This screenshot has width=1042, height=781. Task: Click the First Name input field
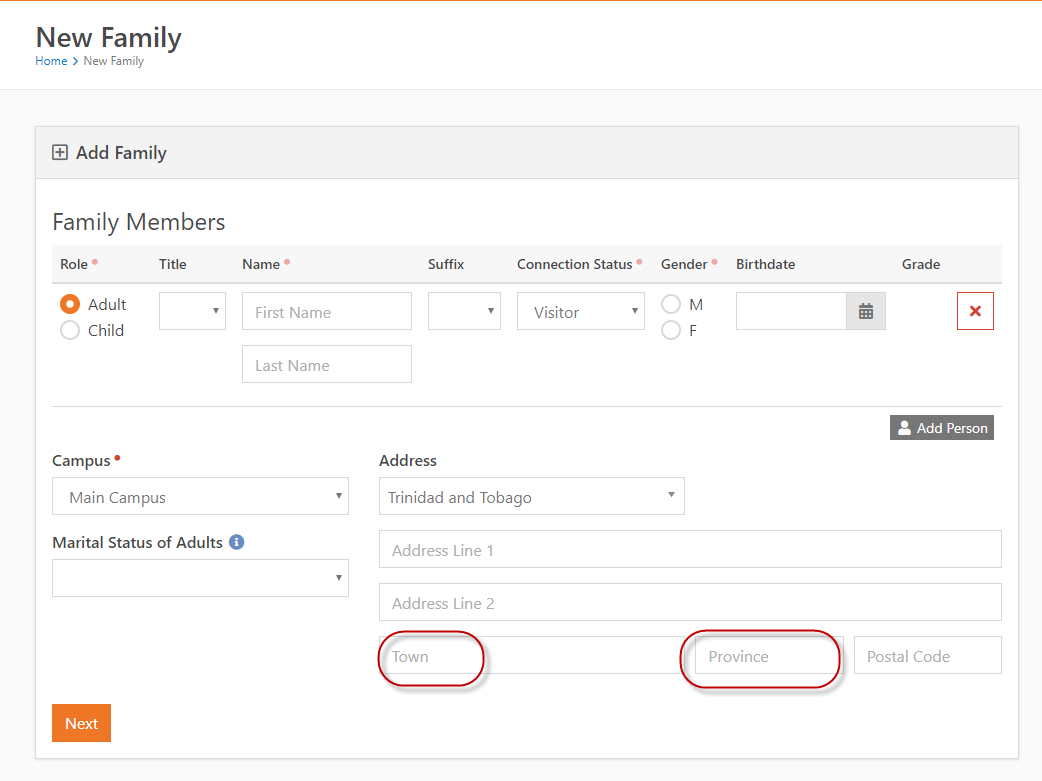pyautogui.click(x=327, y=312)
